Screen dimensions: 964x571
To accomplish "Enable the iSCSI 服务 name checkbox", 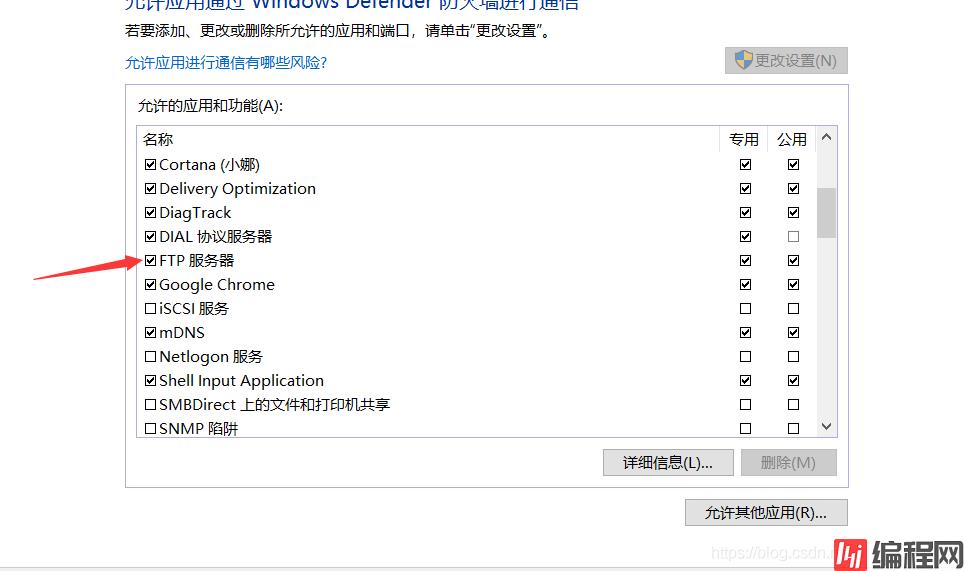I will point(151,309).
